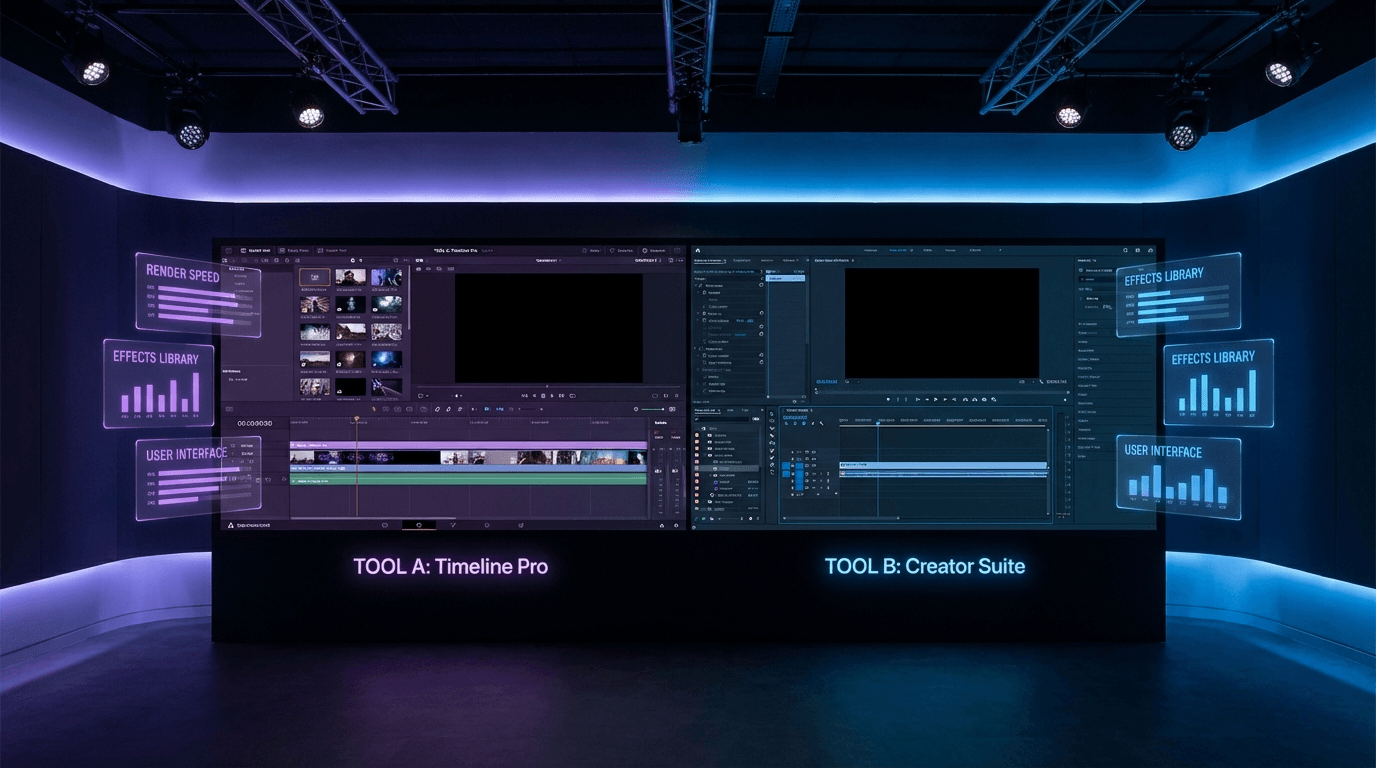This screenshot has height=768, width=1376.
Task: Select the orange-outlined first thumbnail in the media pool
Action: click(314, 277)
